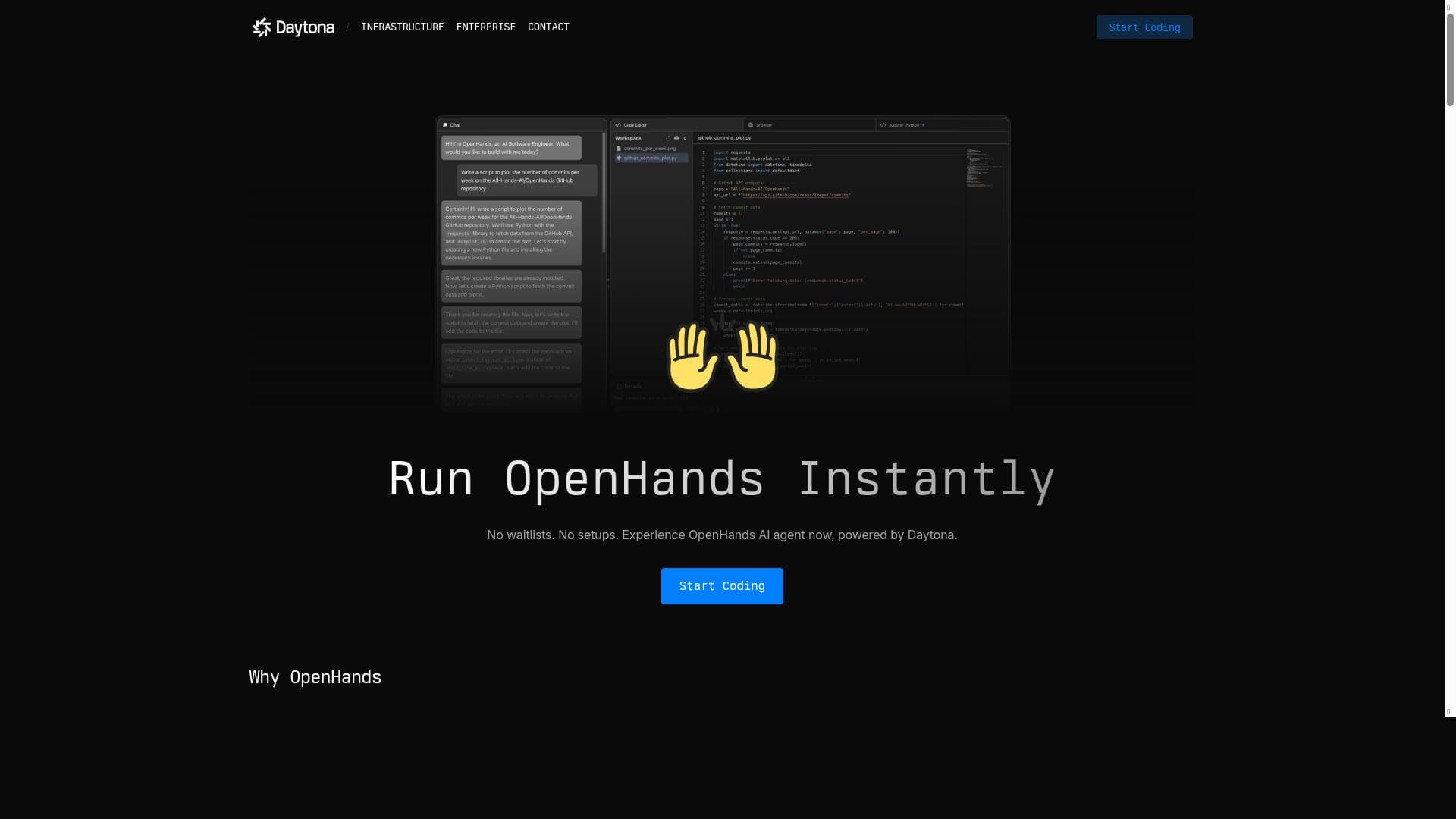Open the ENTERPRISE menu item
Viewport: 1456px width, 819px height.
click(x=485, y=27)
